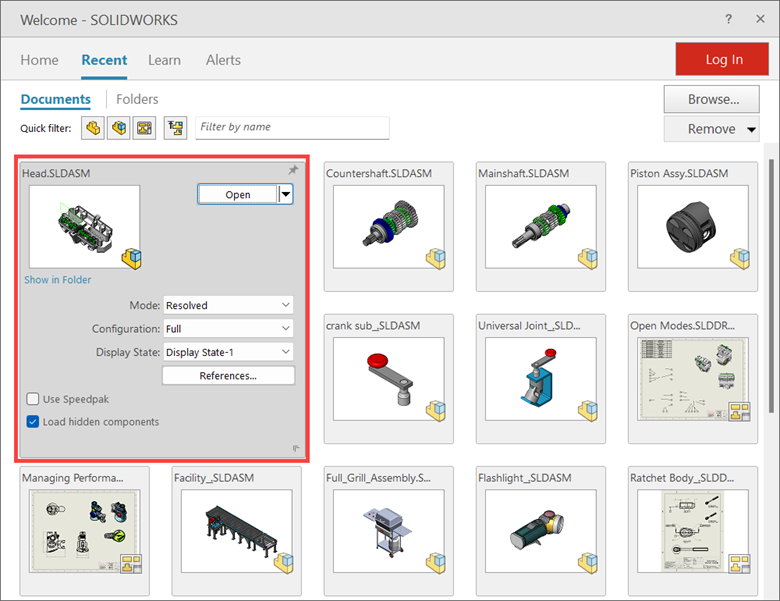Open the Managing Performa... drawing thumbnail

point(85,531)
